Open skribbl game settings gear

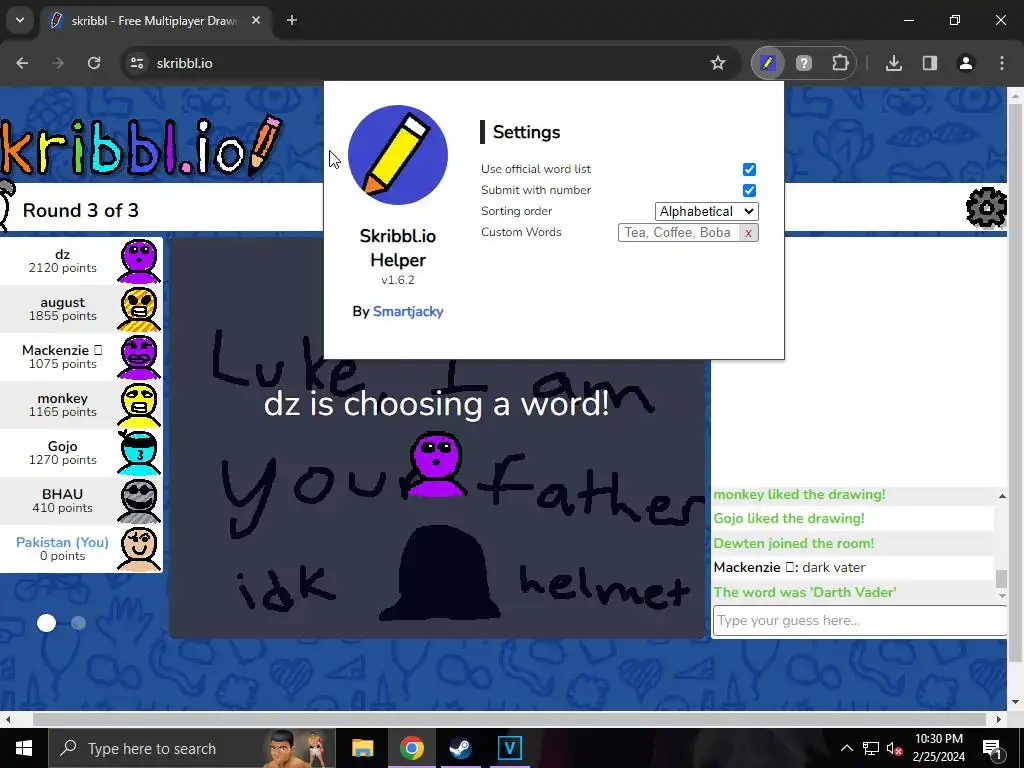click(986, 207)
